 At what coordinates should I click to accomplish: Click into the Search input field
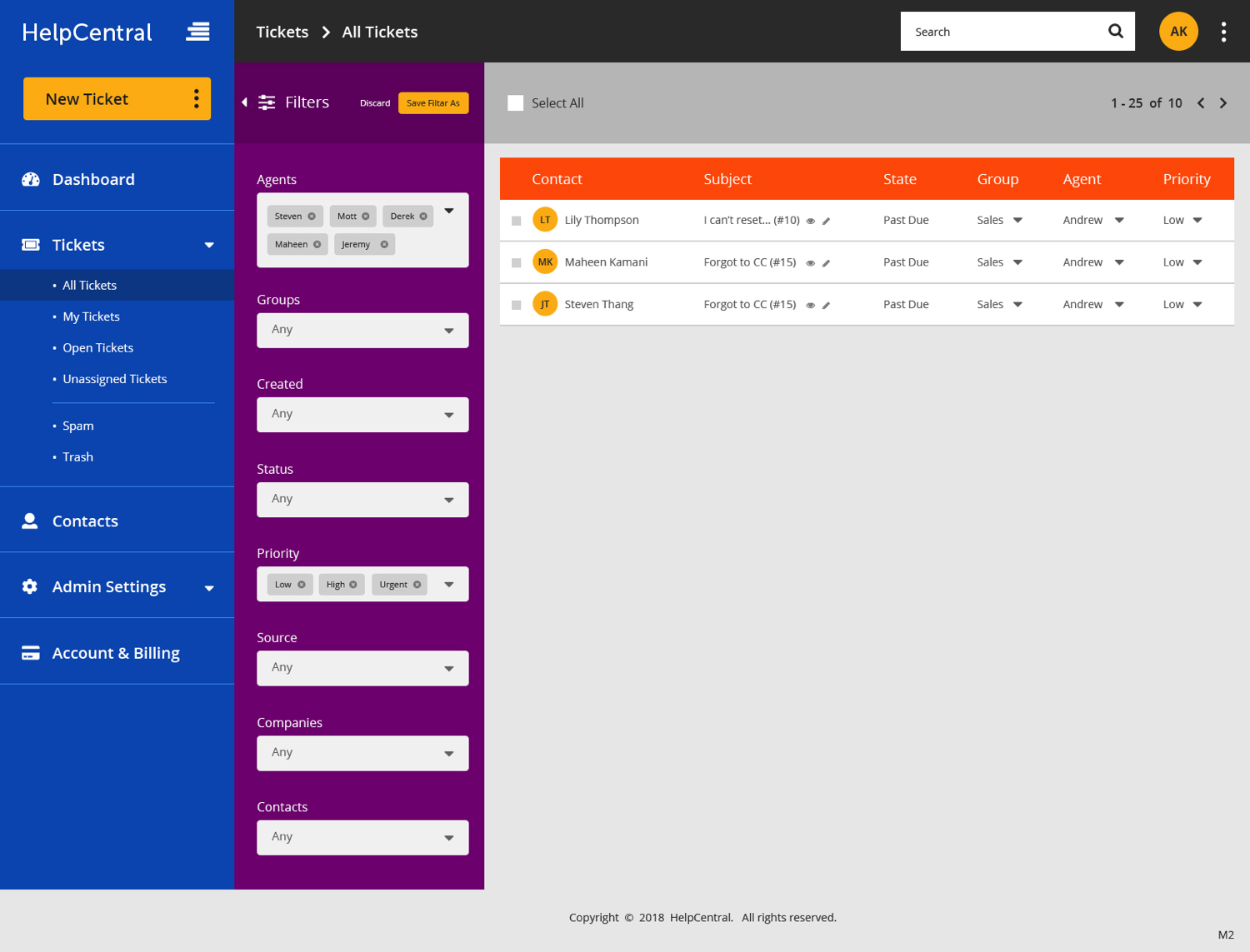point(1000,32)
